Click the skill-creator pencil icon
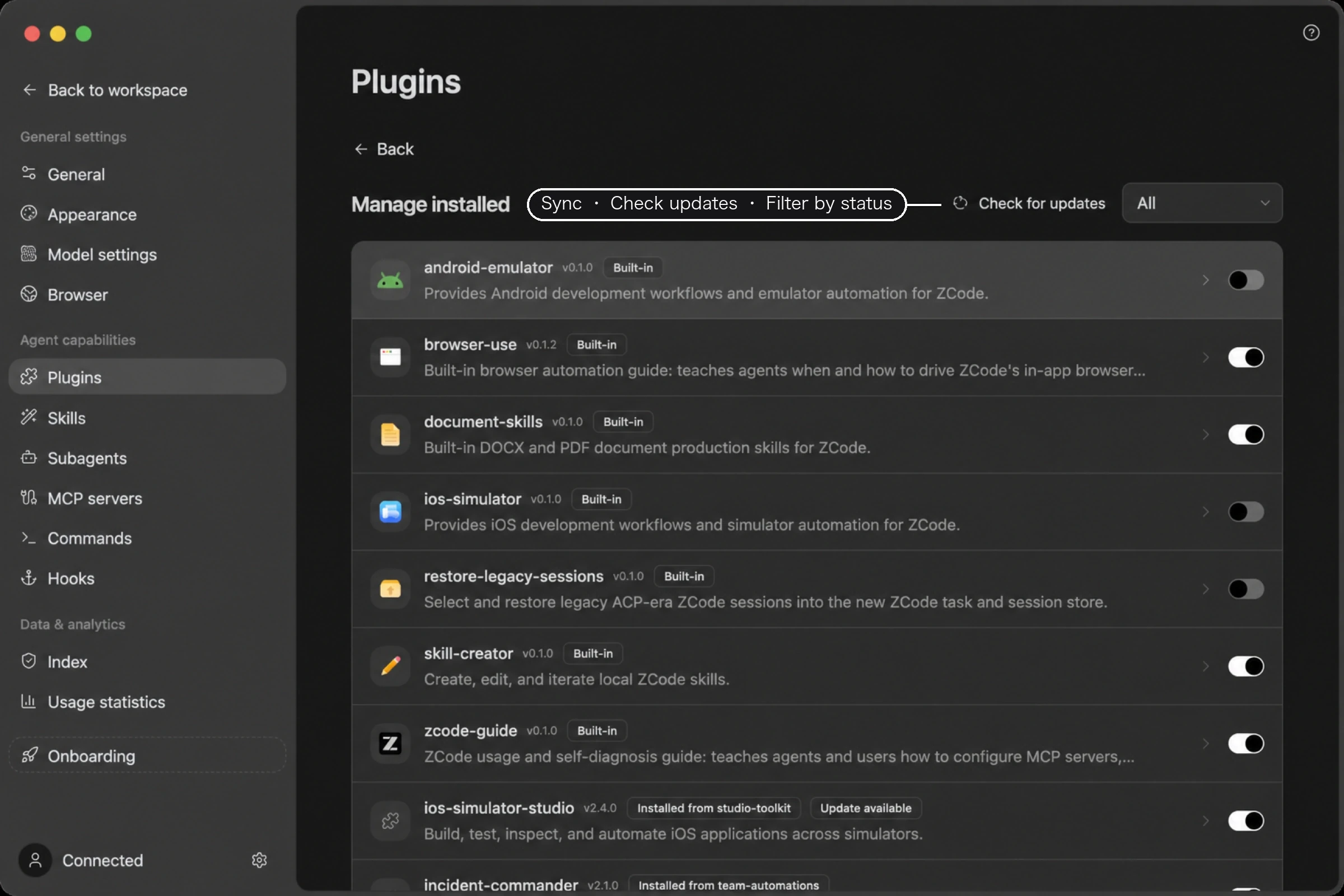This screenshot has width=1344, height=896. coord(390,666)
